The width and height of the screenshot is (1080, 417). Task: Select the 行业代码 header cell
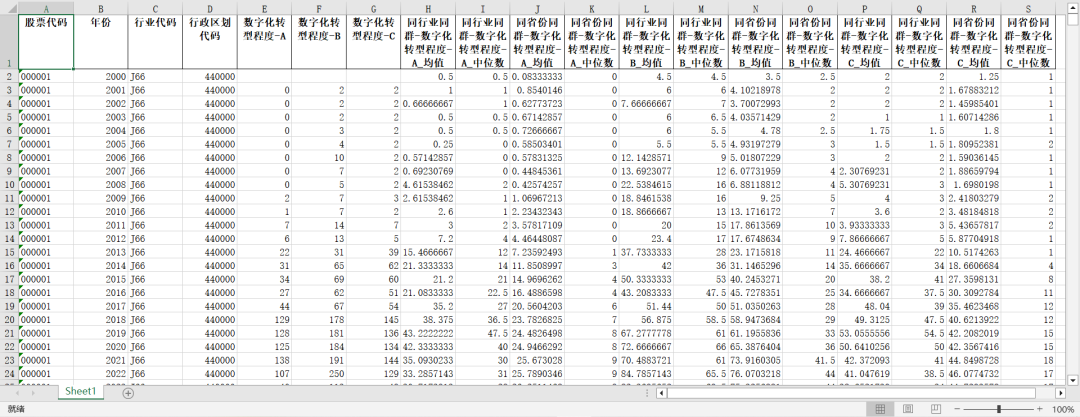coord(155,41)
